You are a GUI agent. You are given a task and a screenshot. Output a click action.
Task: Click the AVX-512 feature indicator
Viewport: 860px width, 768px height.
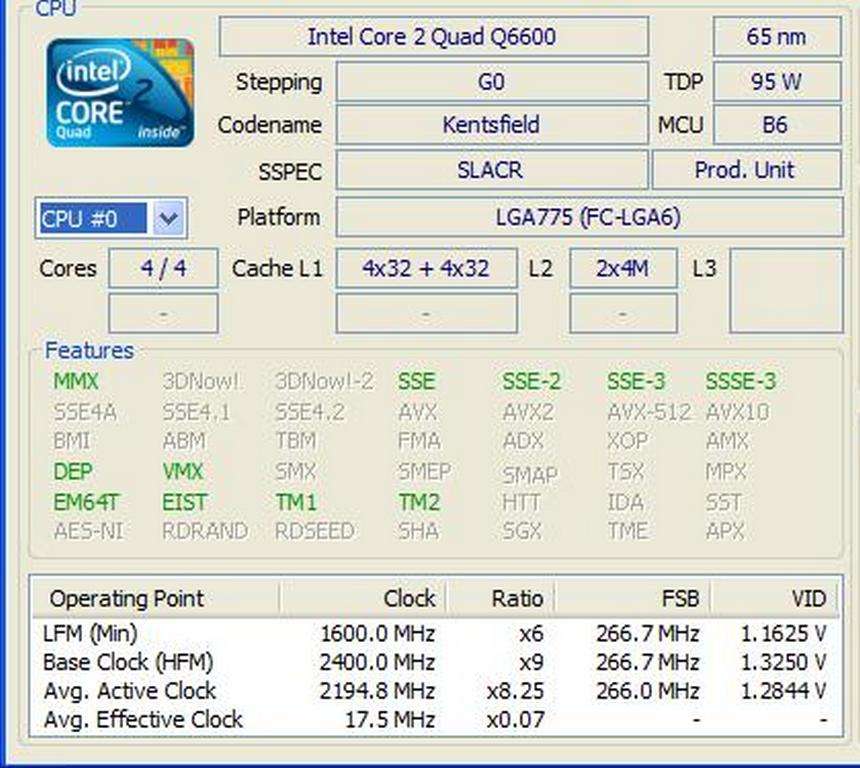click(x=646, y=412)
